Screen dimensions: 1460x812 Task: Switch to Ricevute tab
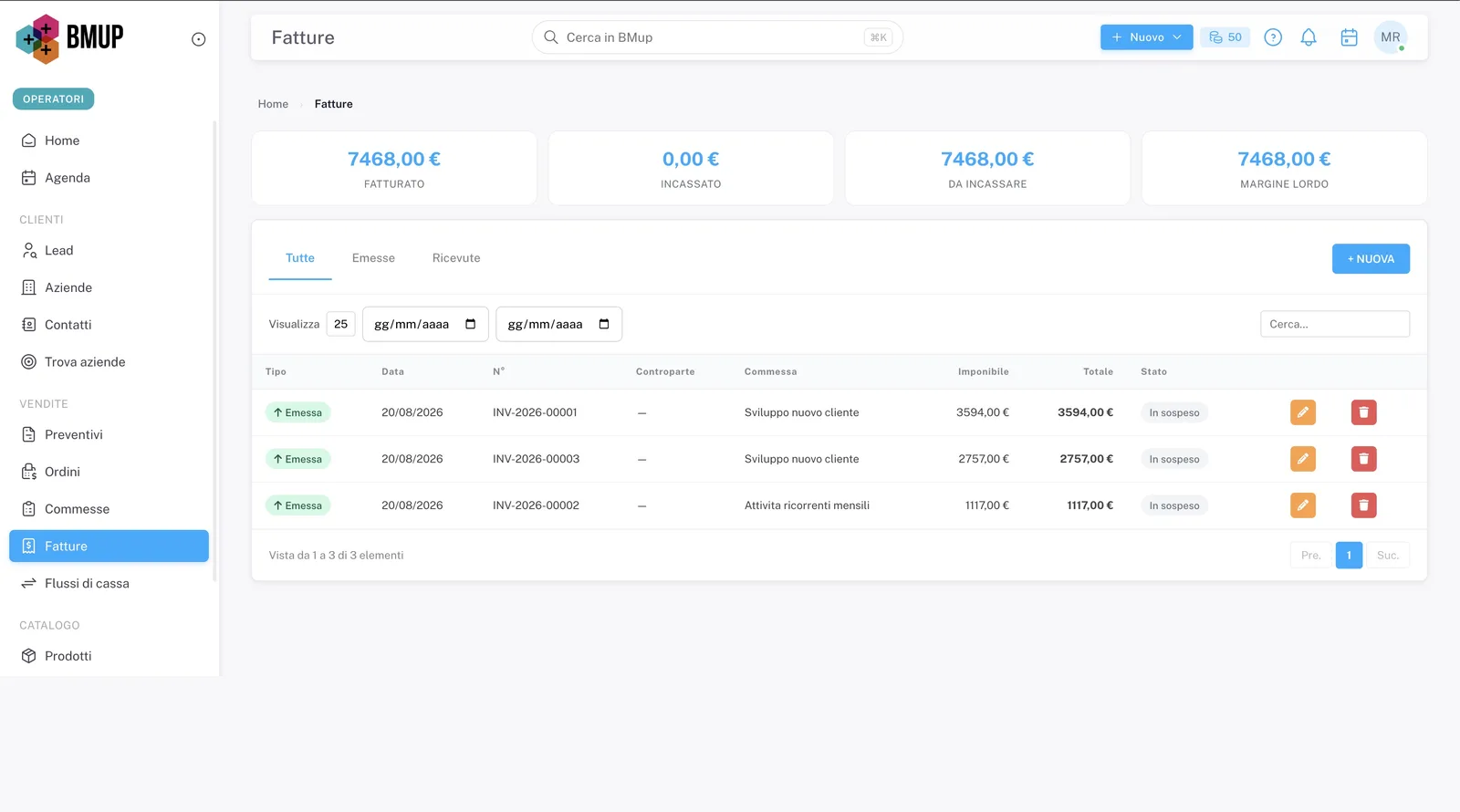(456, 258)
